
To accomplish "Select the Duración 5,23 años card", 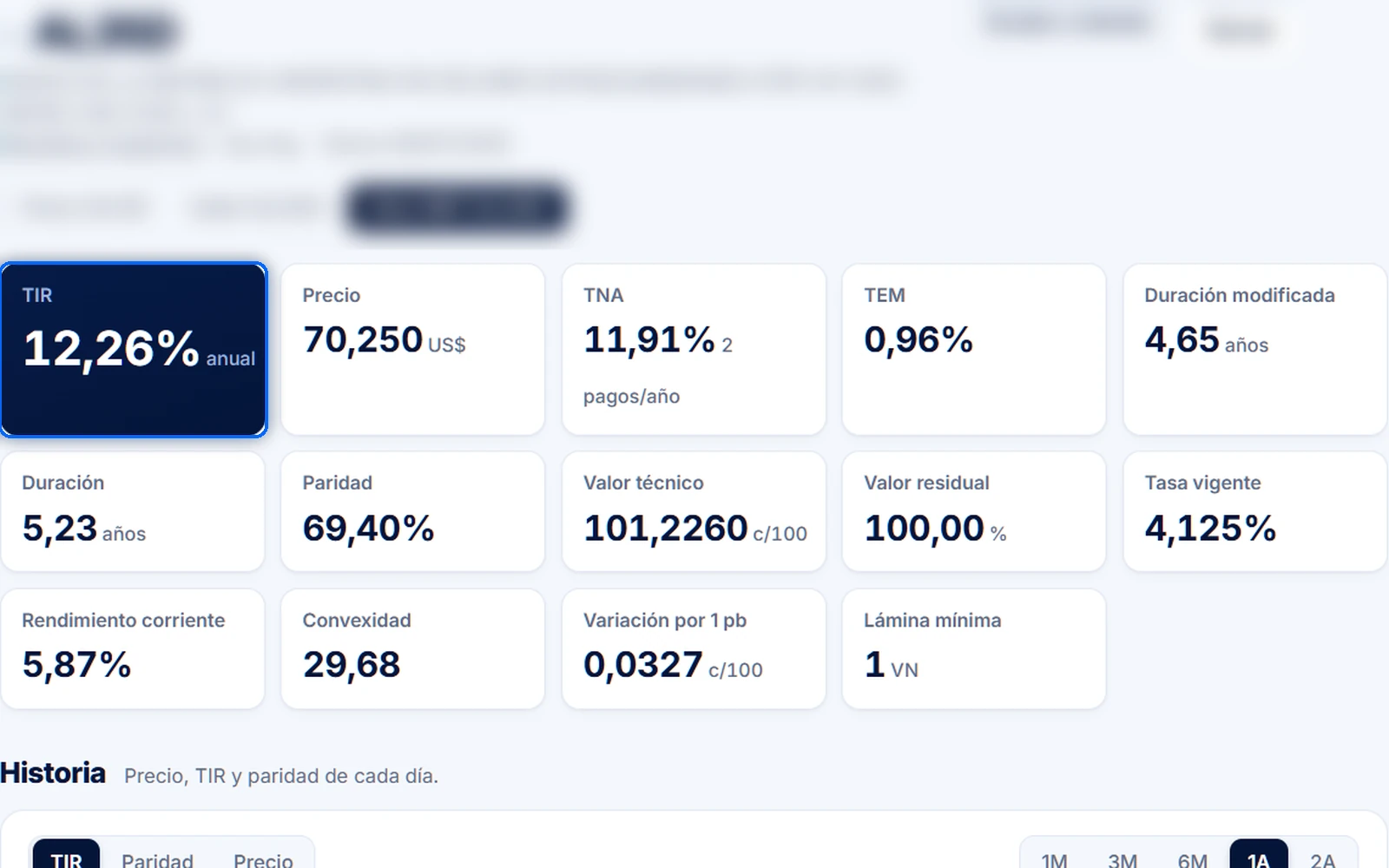I will click(133, 511).
